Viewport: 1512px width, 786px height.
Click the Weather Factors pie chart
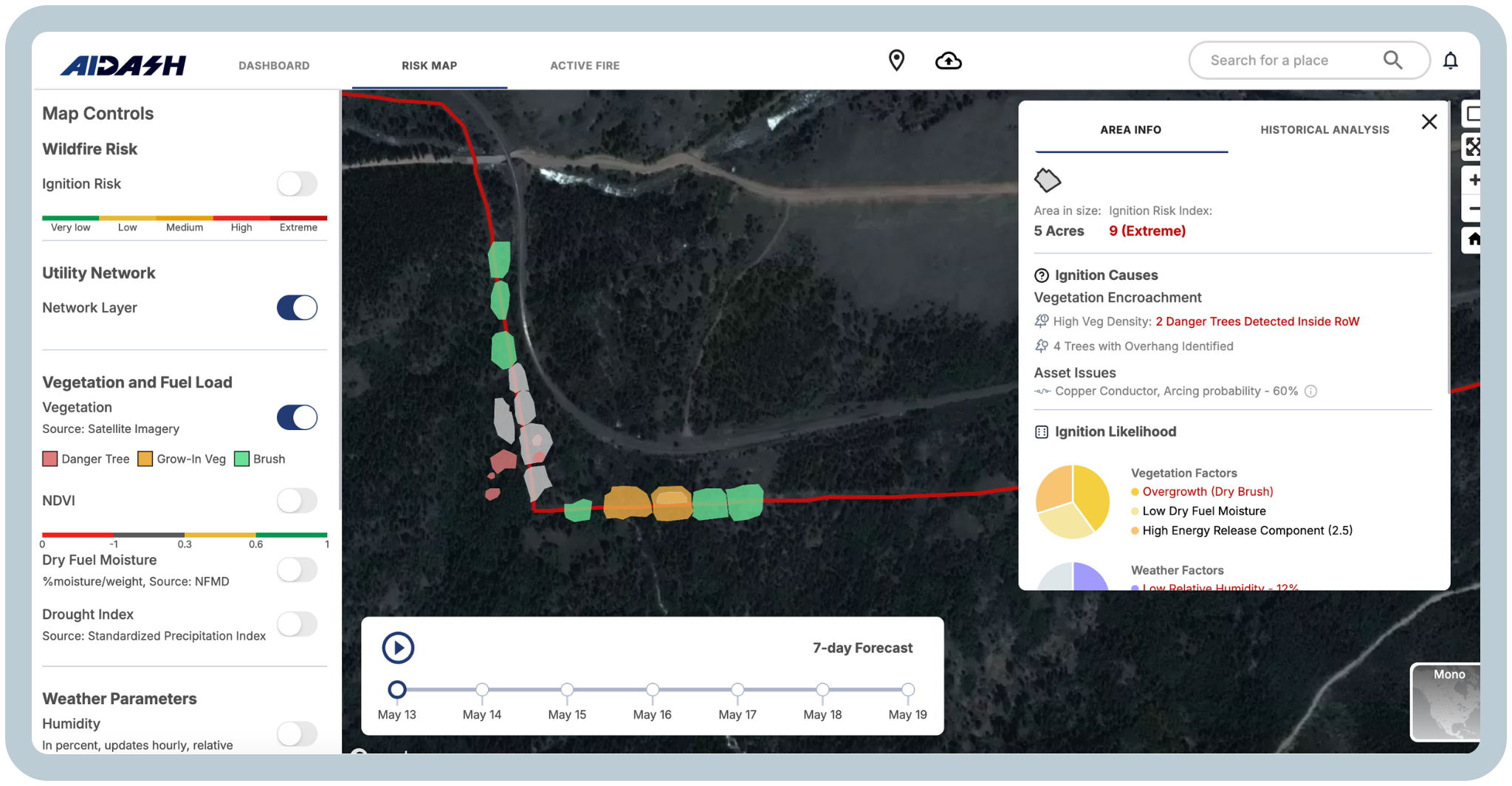[x=1073, y=576]
